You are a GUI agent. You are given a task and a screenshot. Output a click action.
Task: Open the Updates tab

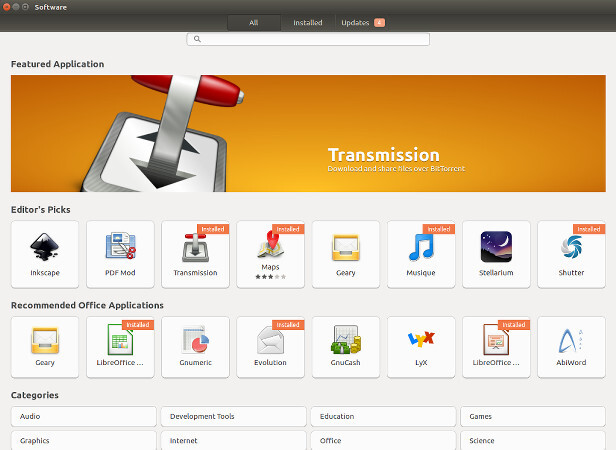[362, 23]
